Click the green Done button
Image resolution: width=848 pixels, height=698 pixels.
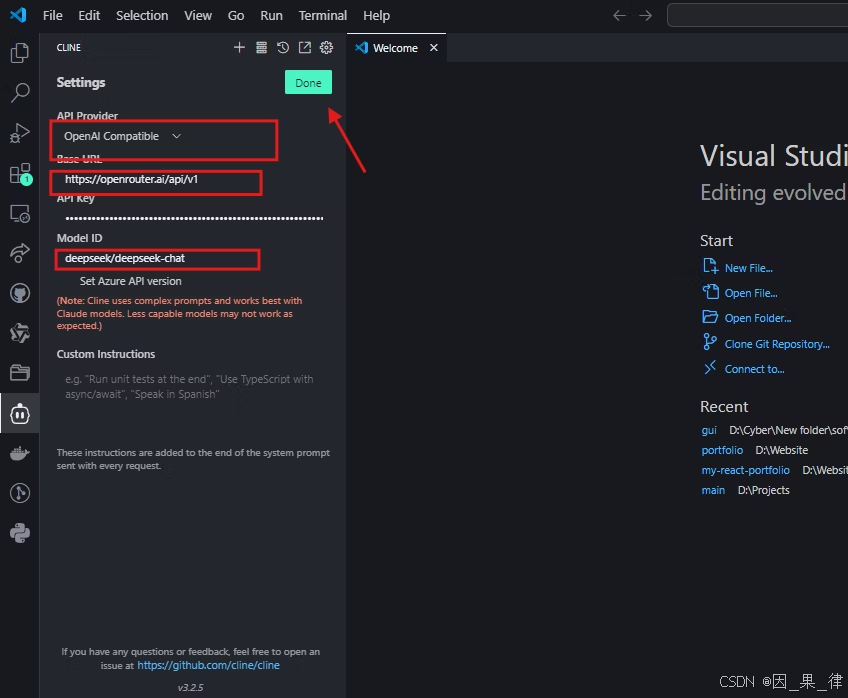tap(308, 82)
